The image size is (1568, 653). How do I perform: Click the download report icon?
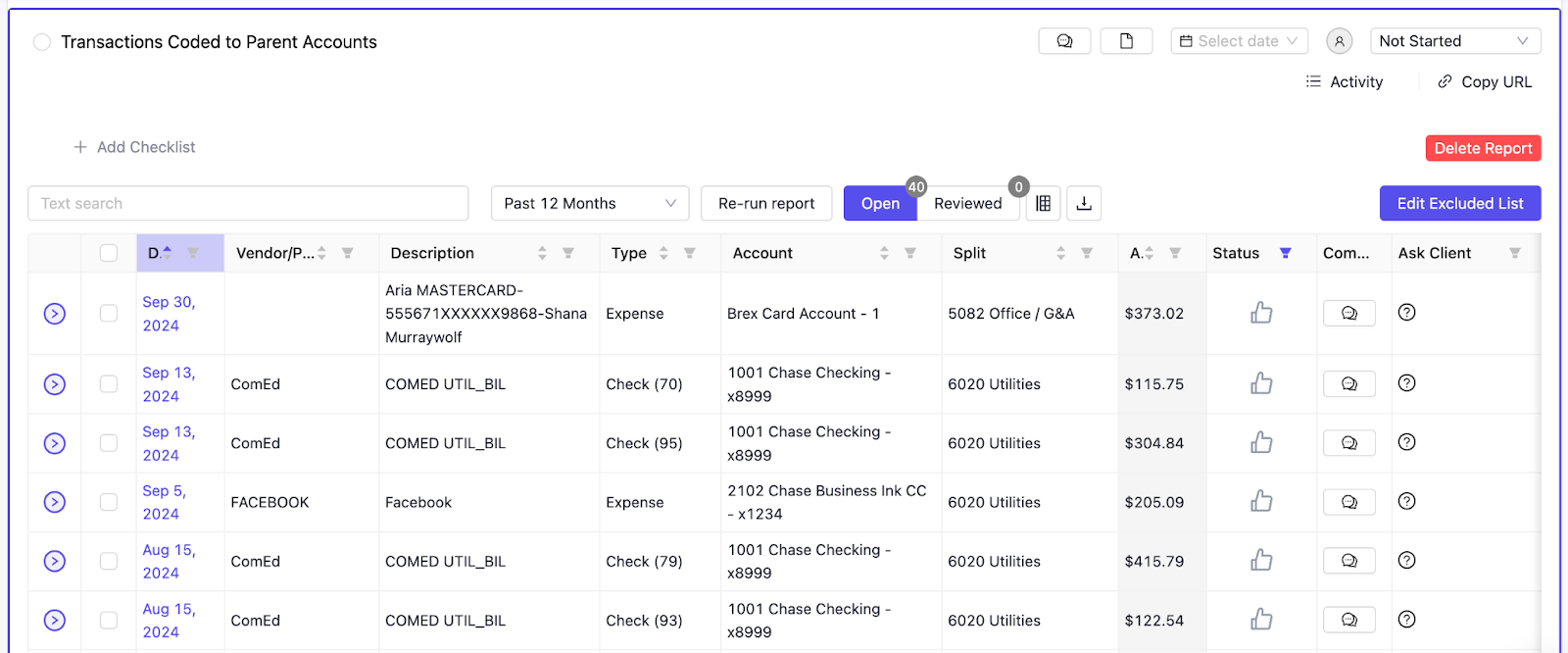tap(1084, 203)
